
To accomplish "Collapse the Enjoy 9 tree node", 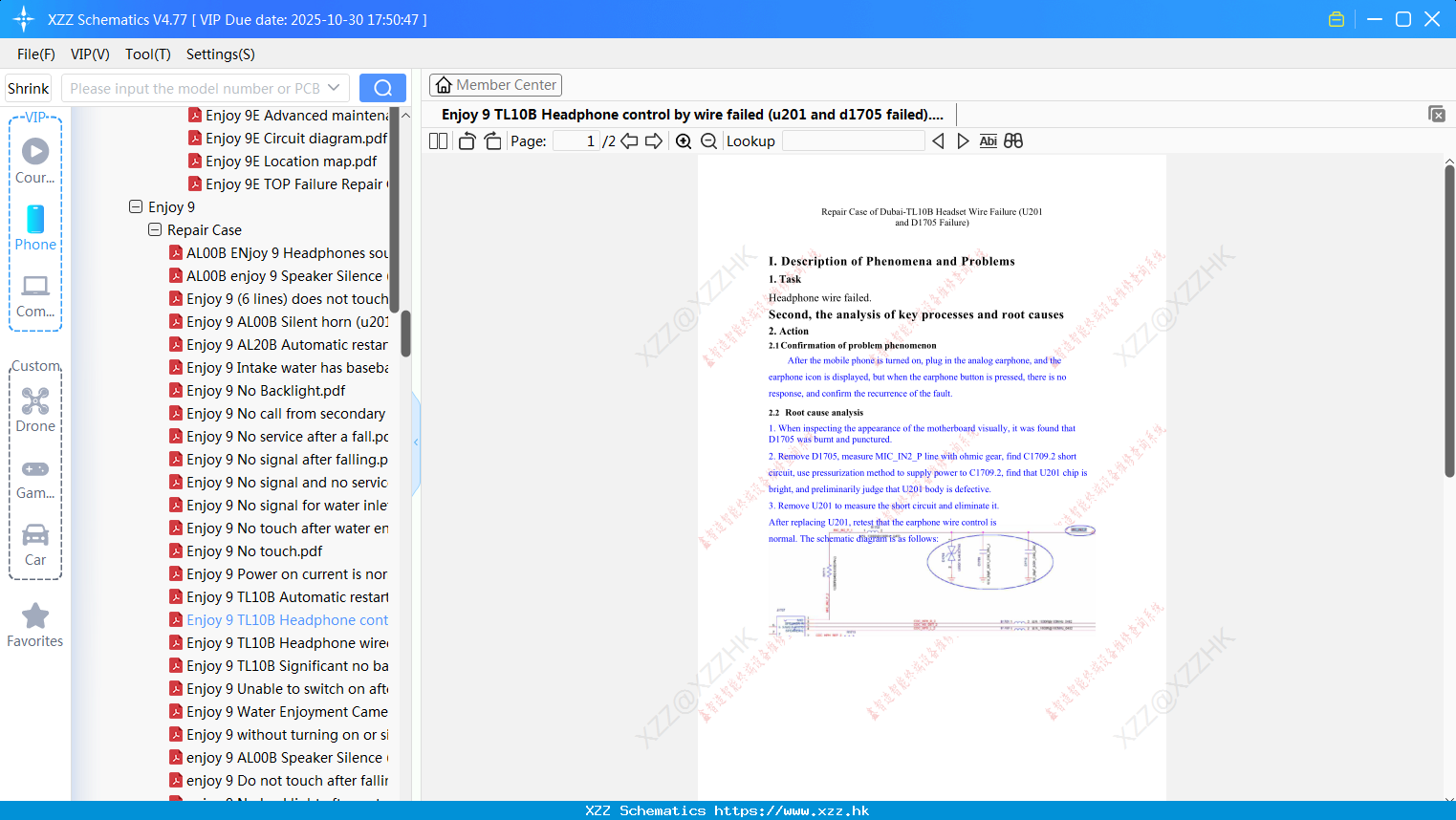I will [x=135, y=206].
